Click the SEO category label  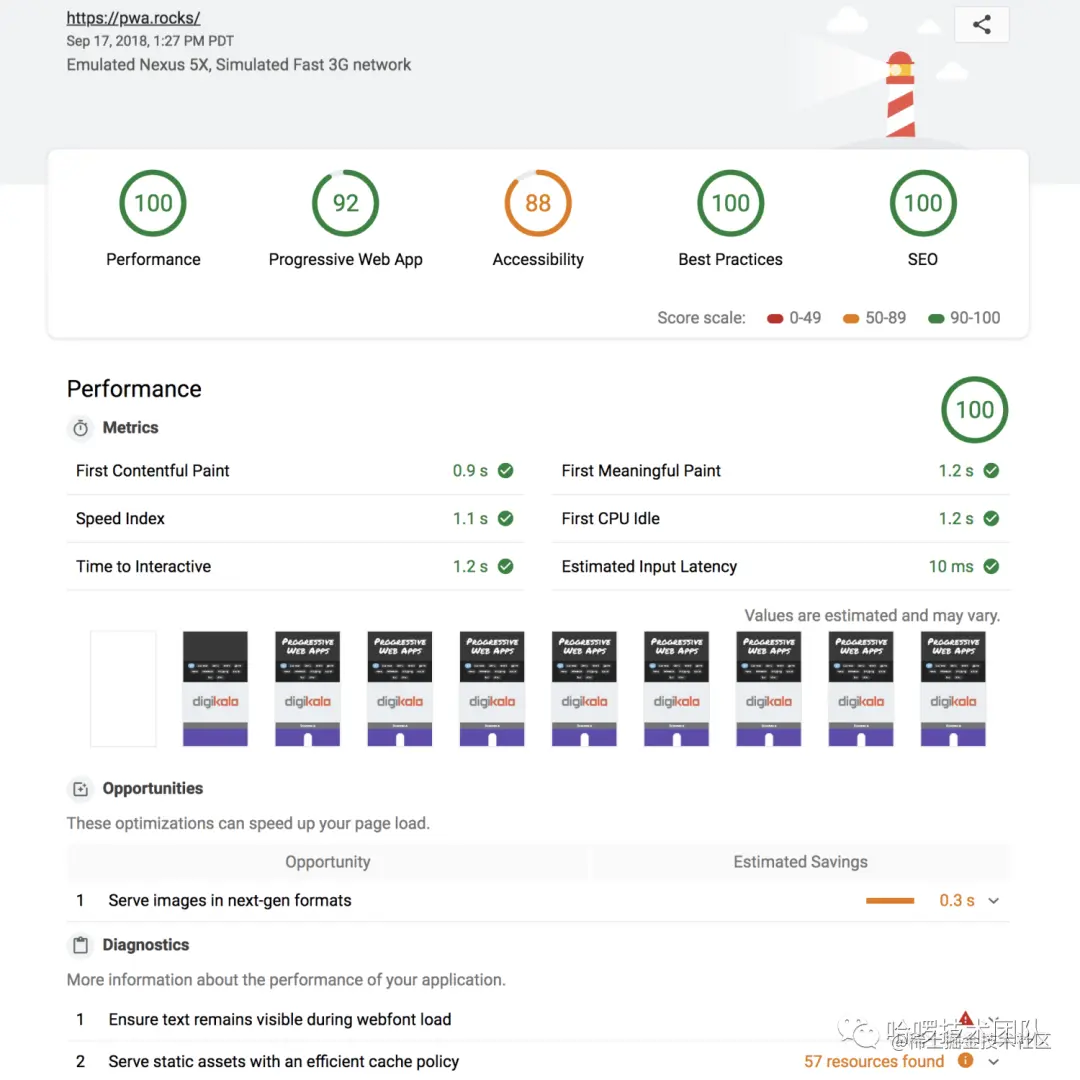[x=923, y=260]
